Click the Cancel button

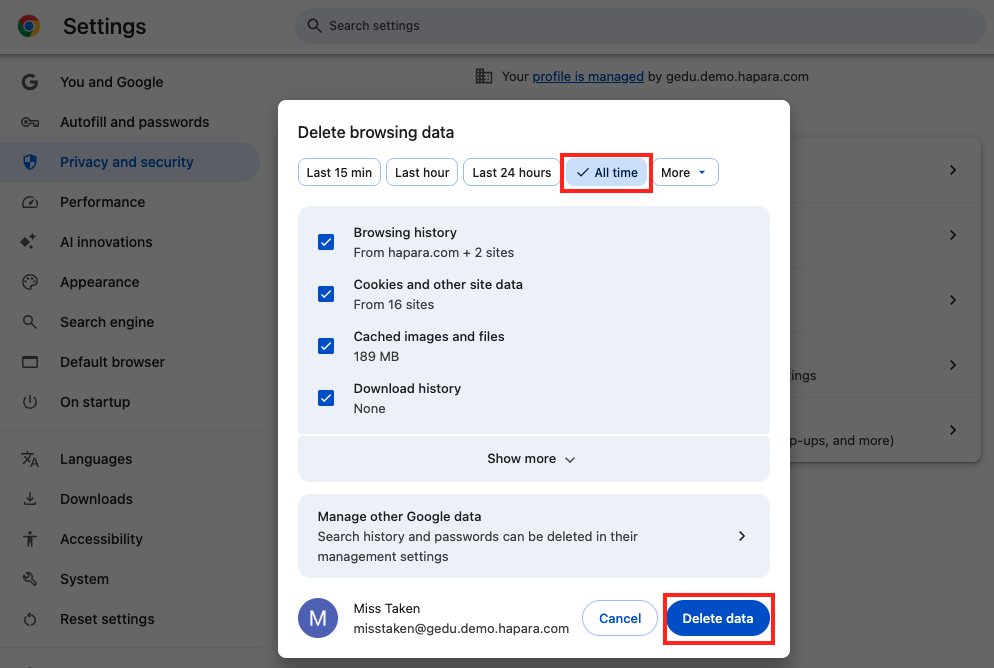point(620,618)
